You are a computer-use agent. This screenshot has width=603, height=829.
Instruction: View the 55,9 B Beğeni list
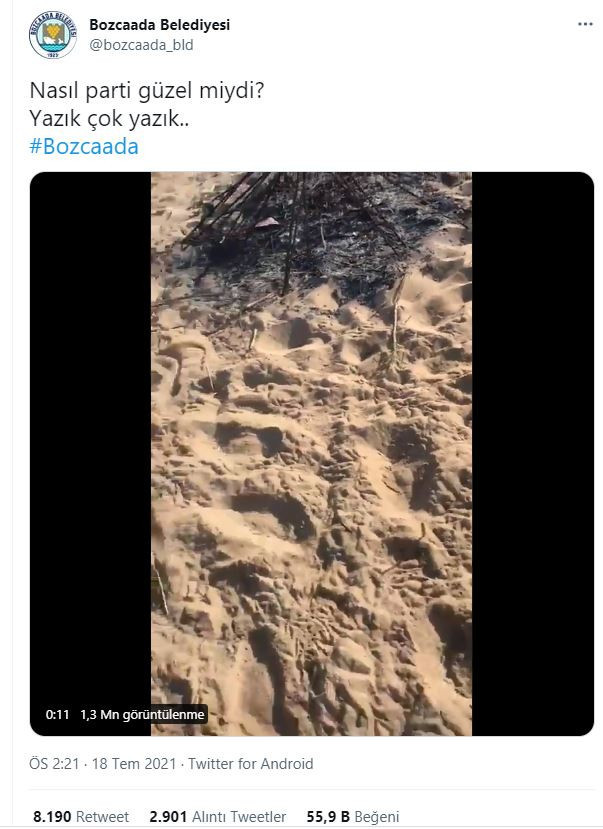[x=353, y=817]
